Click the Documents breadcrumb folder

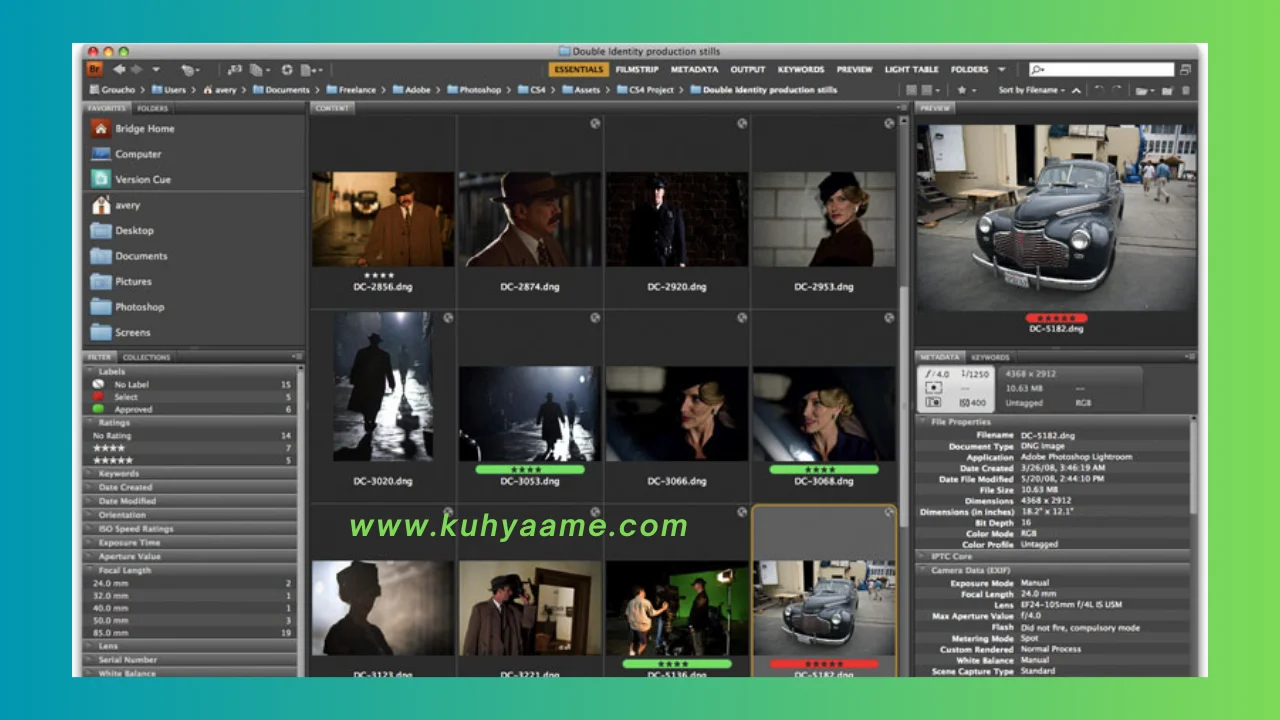(x=281, y=90)
